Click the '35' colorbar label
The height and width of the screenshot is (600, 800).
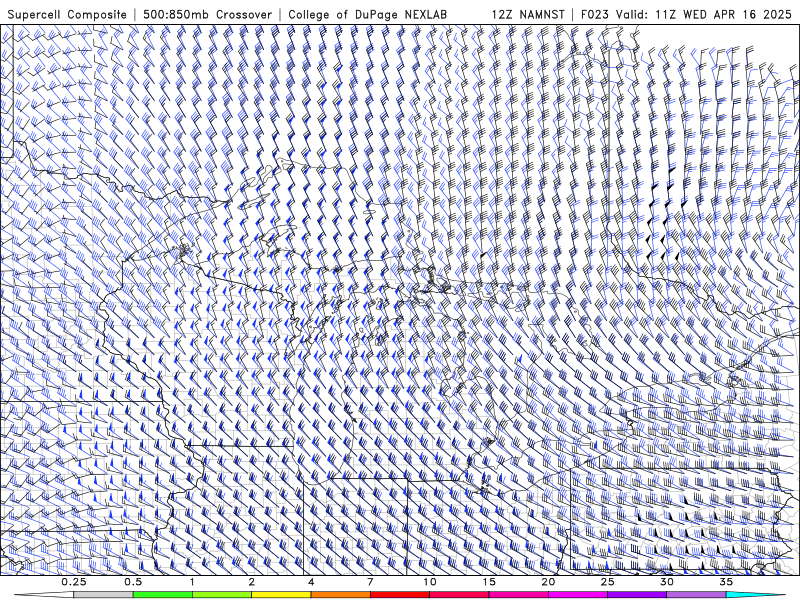pos(726,582)
